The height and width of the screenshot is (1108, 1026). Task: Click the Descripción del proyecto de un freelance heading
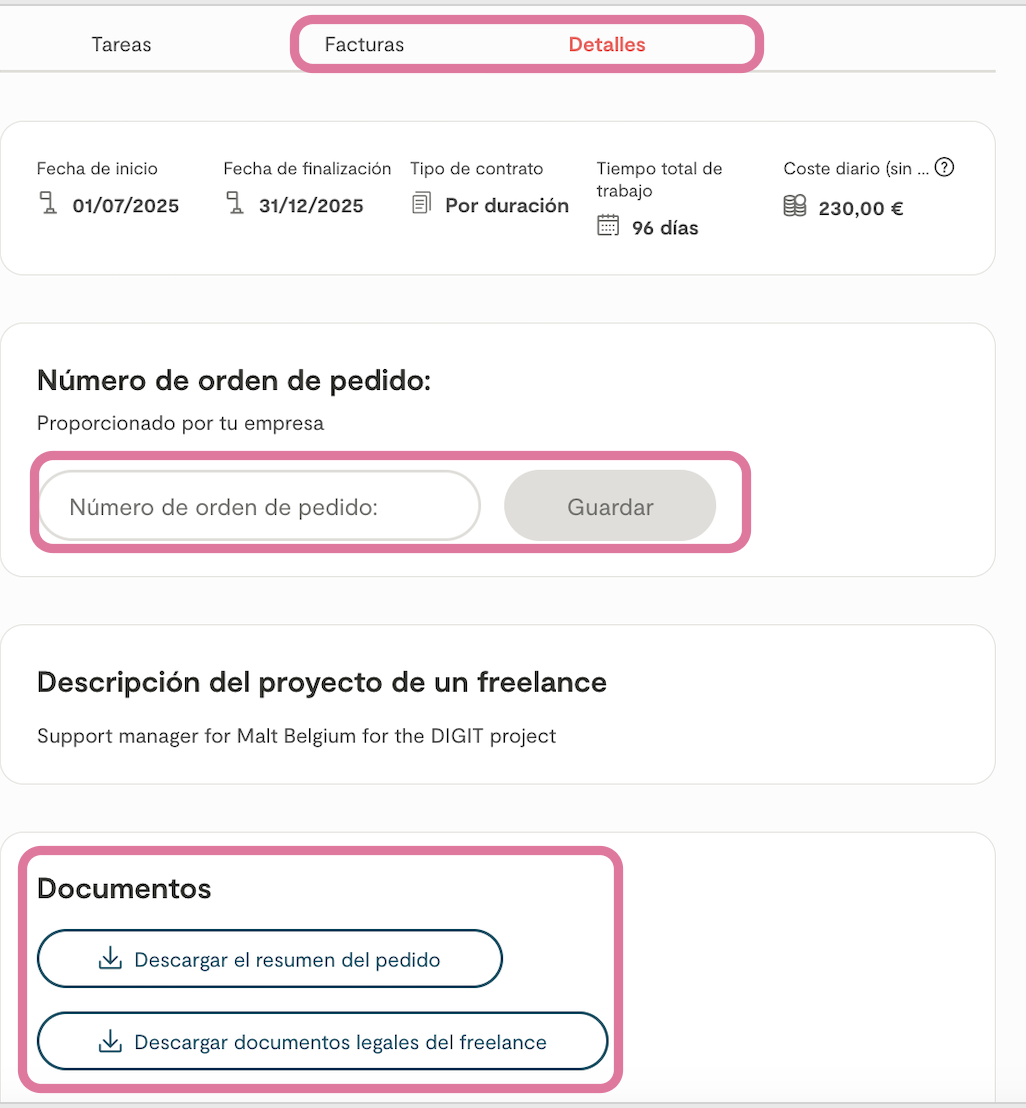pos(321,682)
